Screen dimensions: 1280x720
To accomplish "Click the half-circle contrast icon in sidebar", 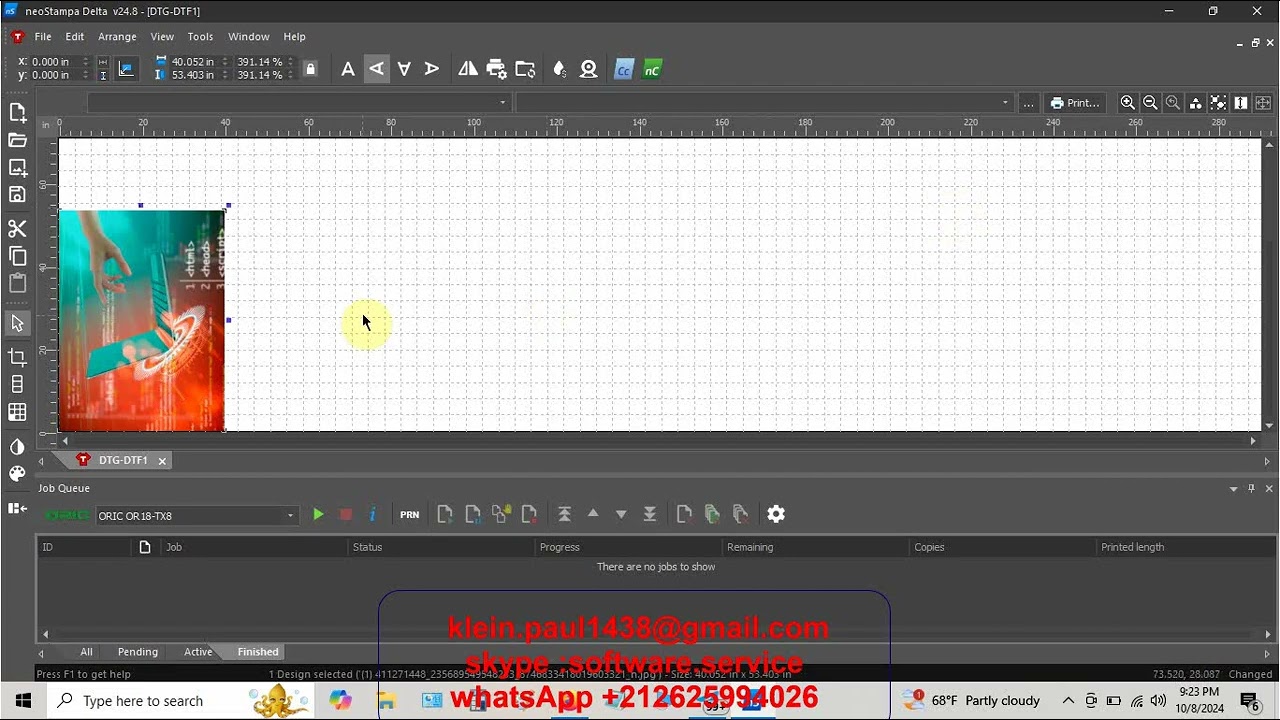I will [17, 447].
